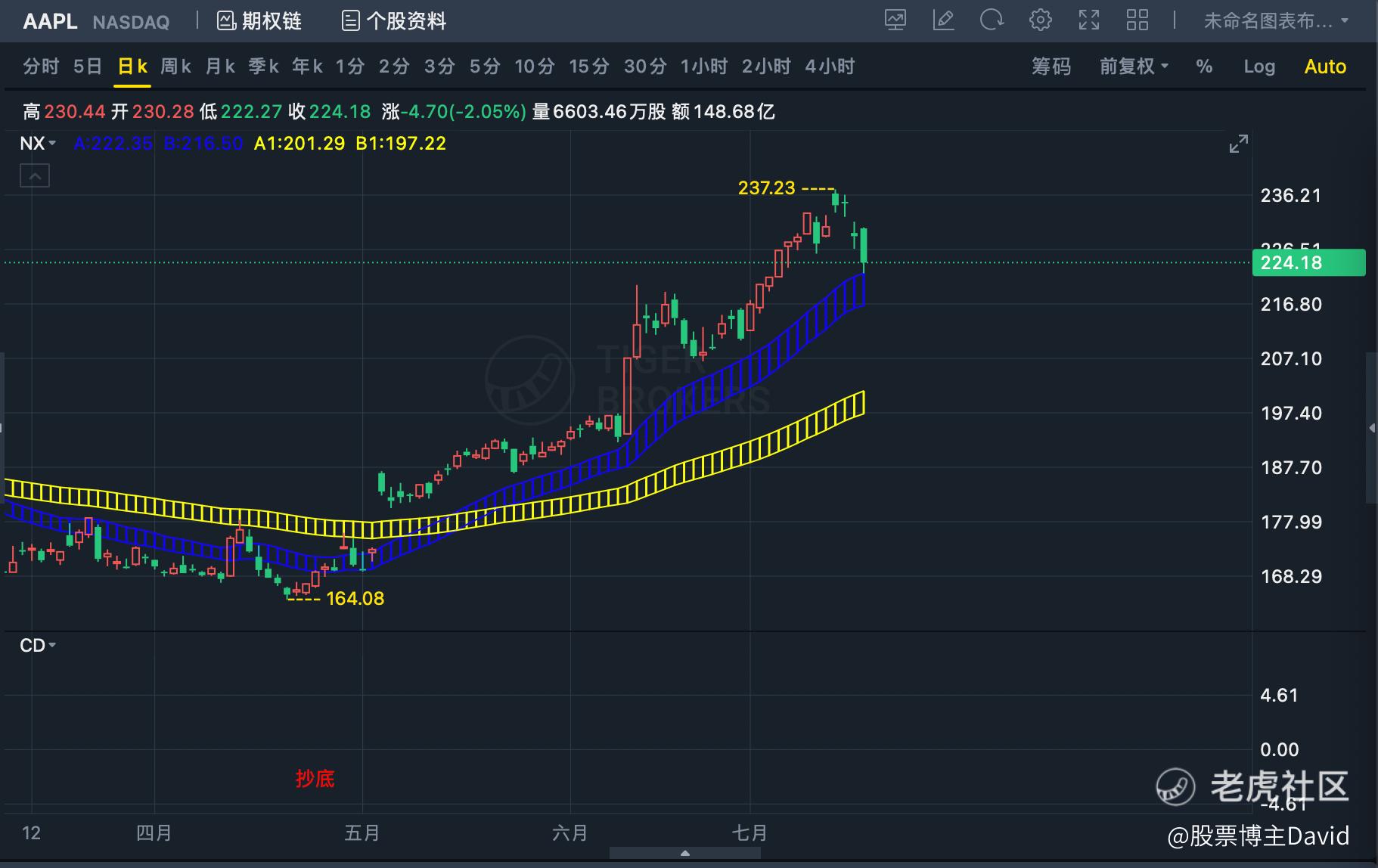Open the CD indicator dropdown

(x=38, y=645)
